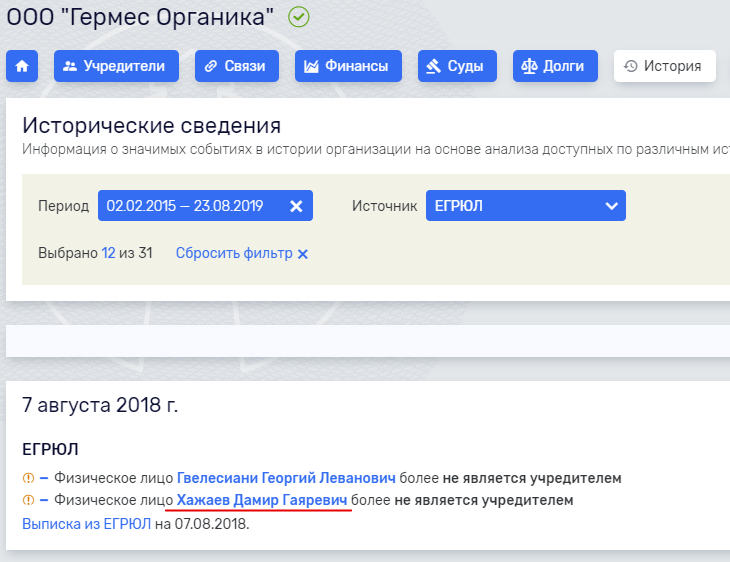Open the Учредители tab
Image resolution: width=730 pixels, height=562 pixels.
pos(116,66)
